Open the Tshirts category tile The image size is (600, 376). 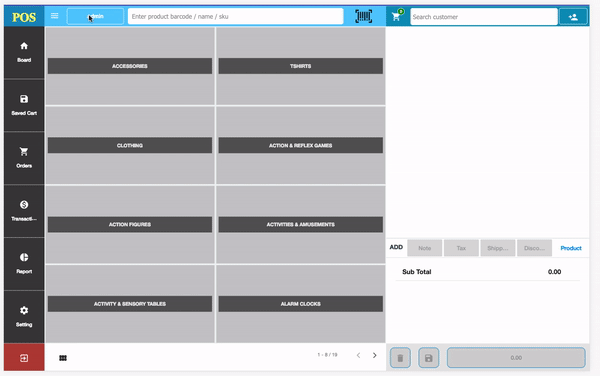(x=300, y=66)
